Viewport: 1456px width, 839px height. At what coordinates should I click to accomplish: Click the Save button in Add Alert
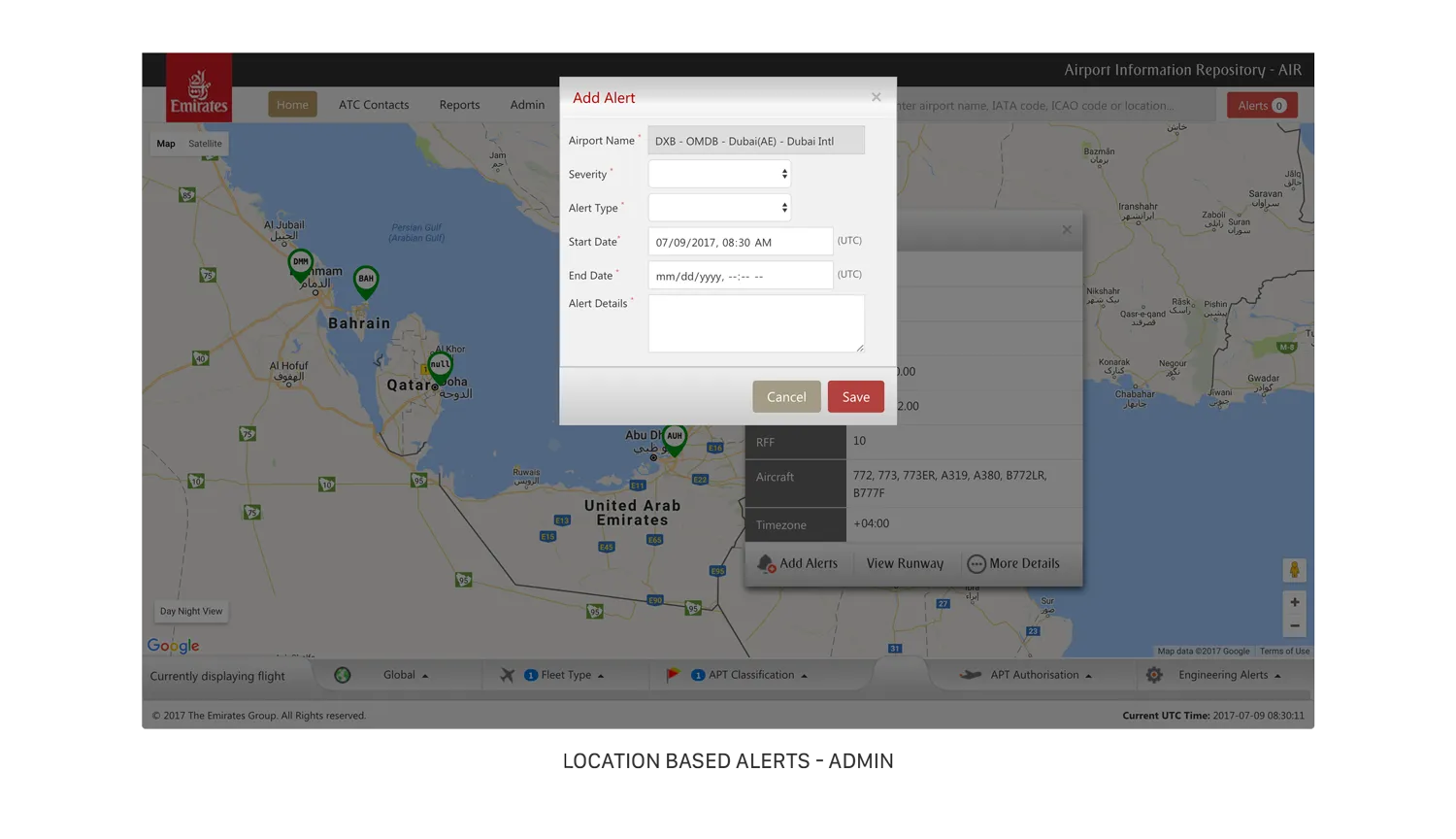pos(855,397)
